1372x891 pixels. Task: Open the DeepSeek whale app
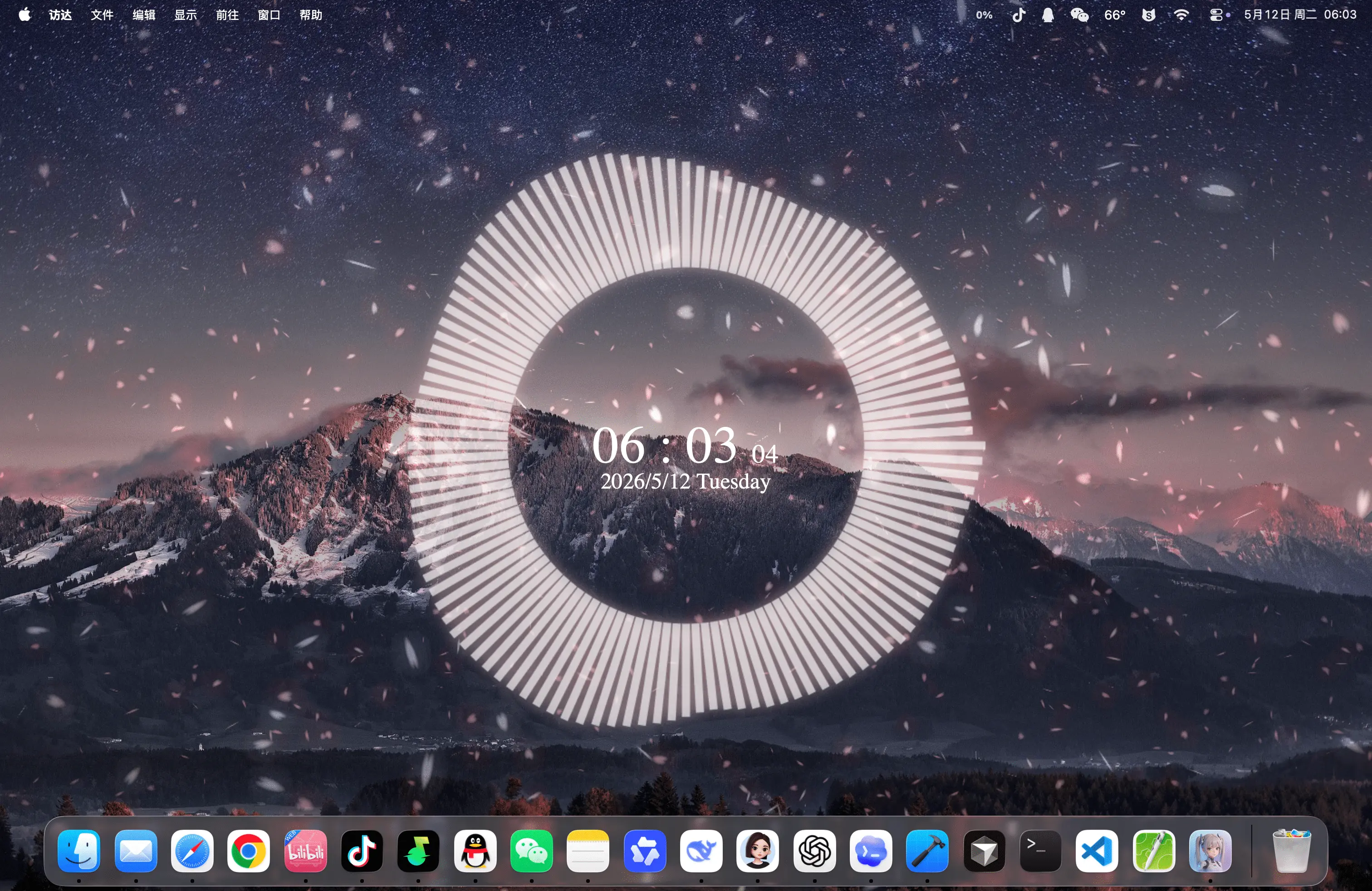pyautogui.click(x=701, y=851)
